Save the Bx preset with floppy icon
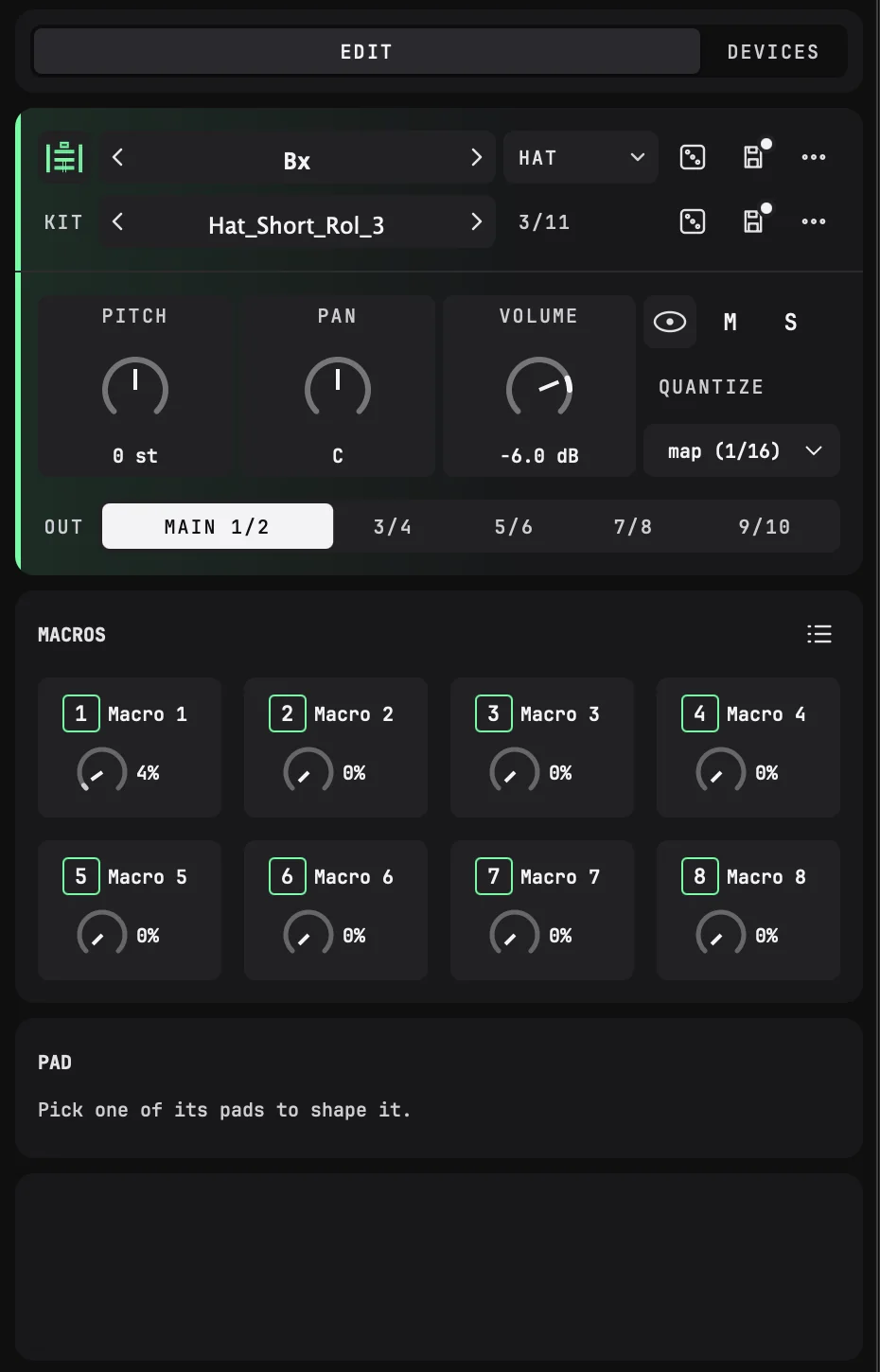 [753, 157]
